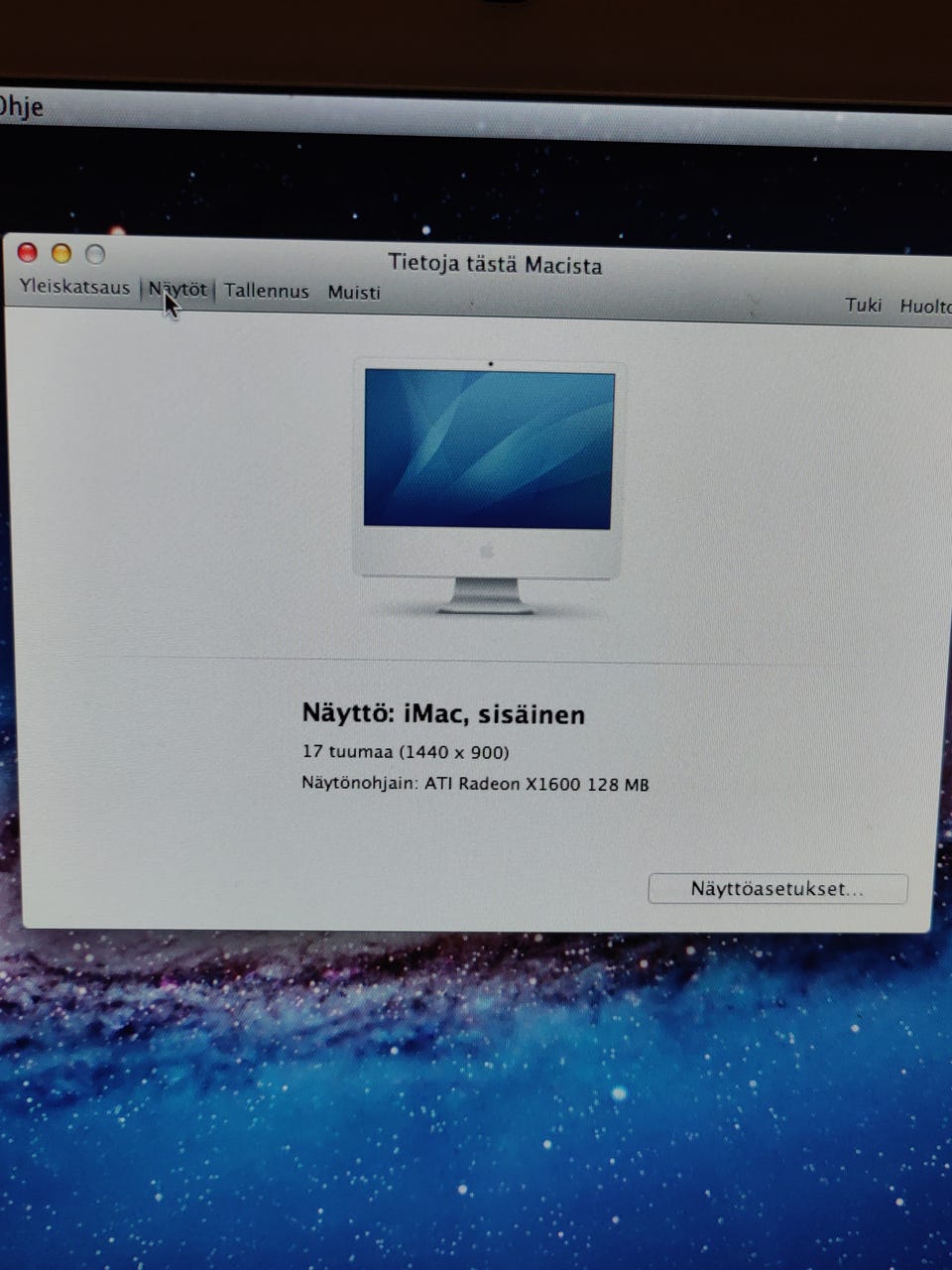The width and height of the screenshot is (952, 1270).
Task: Click the iMac display image
Action: click(487, 486)
